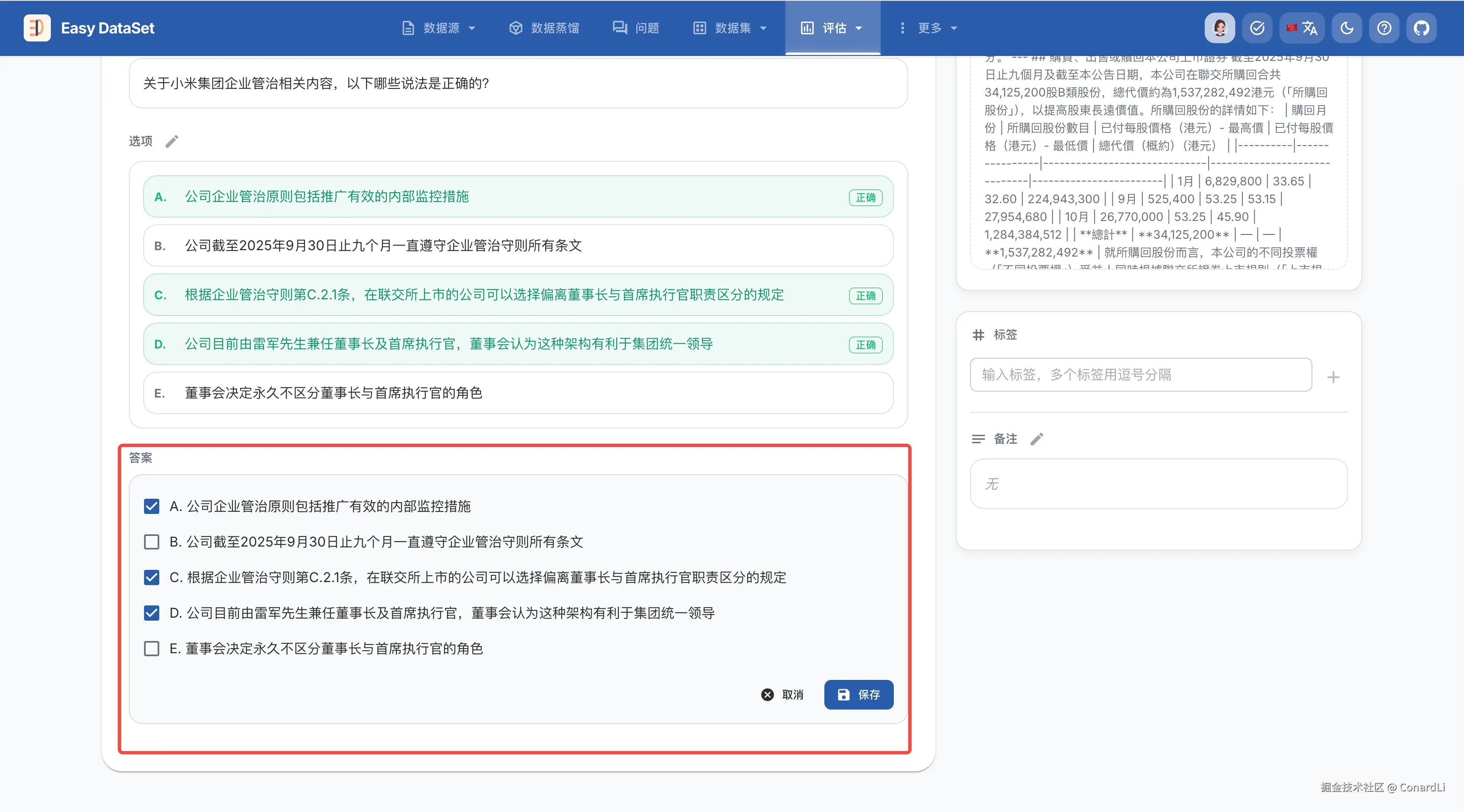Expand the 数据源 dropdown menu
This screenshot has height=812, width=1464.
click(439, 28)
